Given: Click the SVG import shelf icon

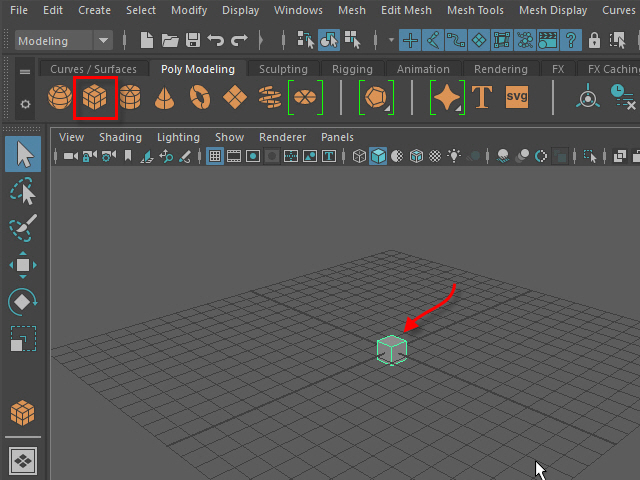Looking at the screenshot, I should point(517,97).
